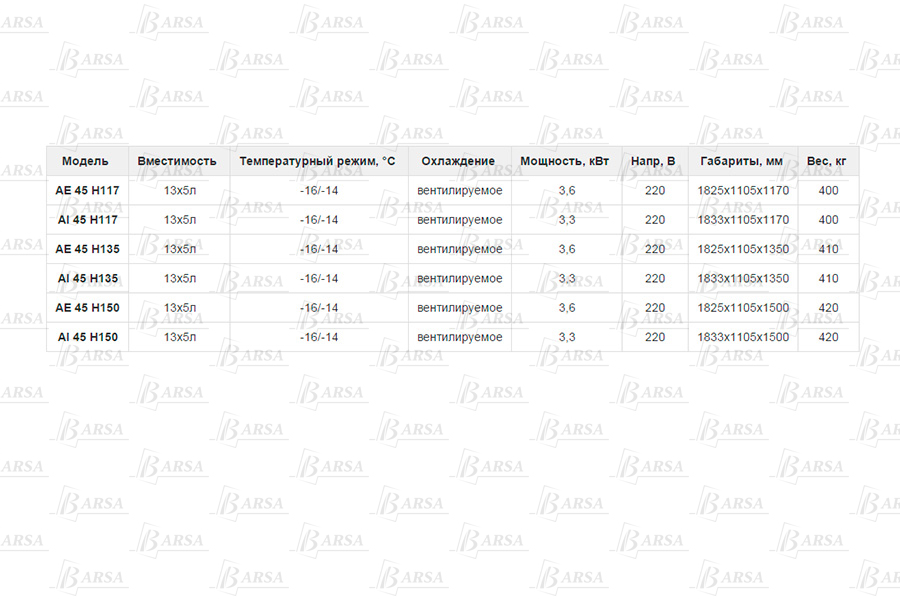This screenshot has height=600, width=900.
Task: Click the AE 45 H117 model cell
Action: tap(86, 190)
